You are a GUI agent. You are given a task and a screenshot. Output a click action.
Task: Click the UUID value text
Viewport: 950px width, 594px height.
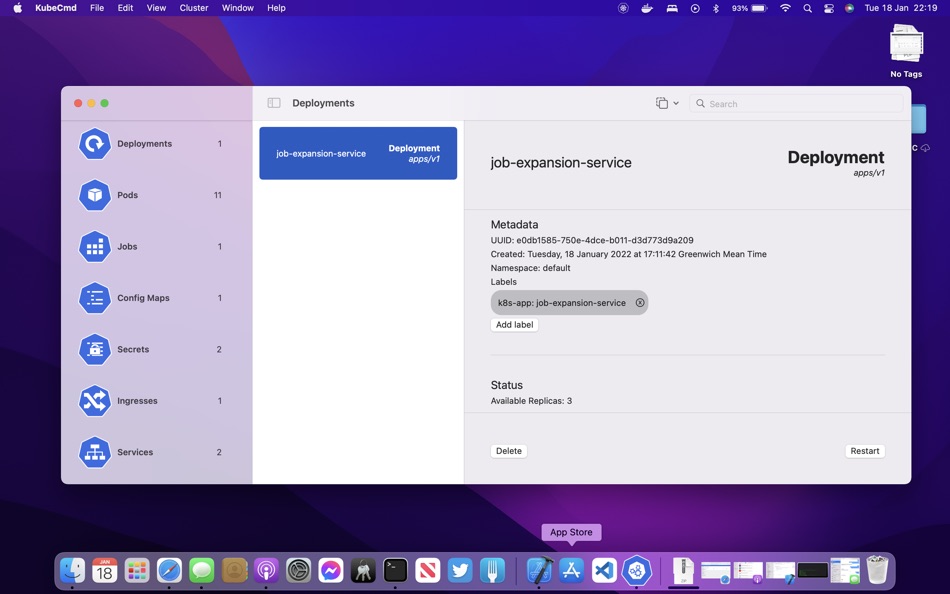(605, 240)
